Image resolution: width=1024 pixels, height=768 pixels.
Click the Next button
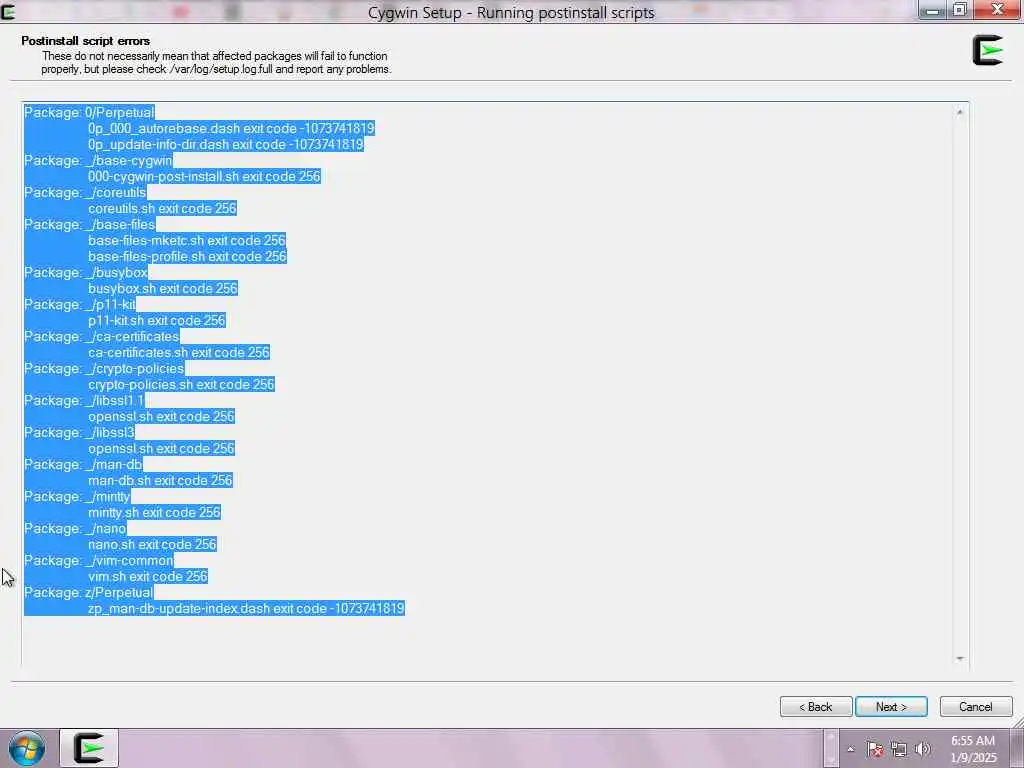click(891, 707)
